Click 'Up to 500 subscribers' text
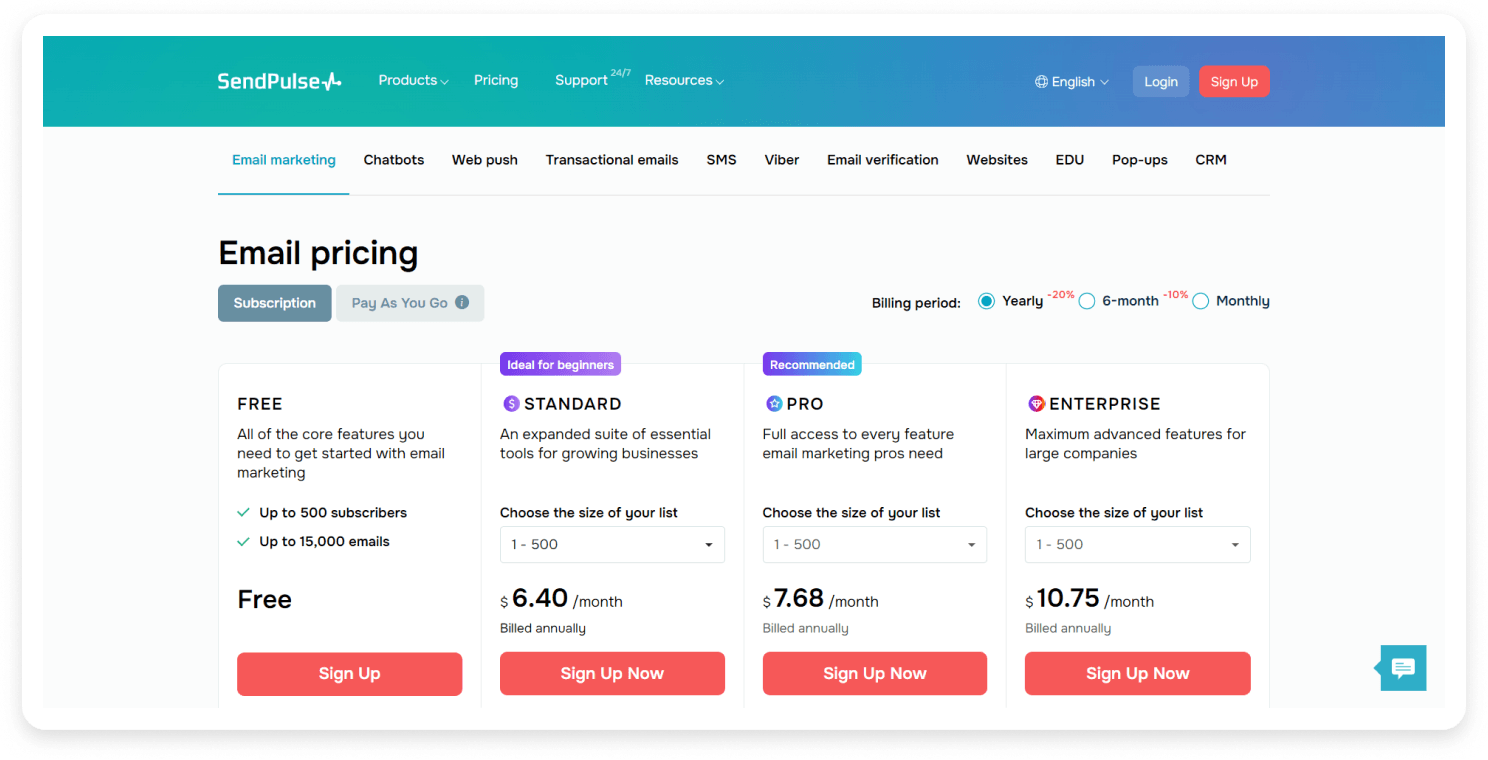This screenshot has height=760, width=1488. (x=333, y=513)
